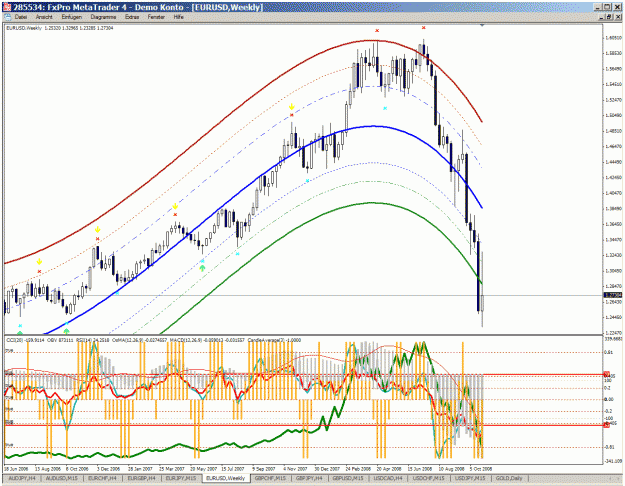The image size is (625, 486).
Task: Open the Datei menu
Action: pyautogui.click(x=21, y=17)
